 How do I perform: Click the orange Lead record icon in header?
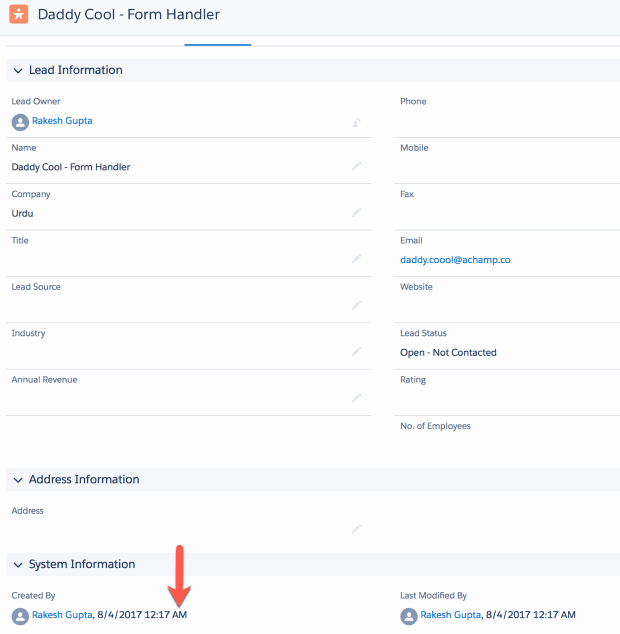[18, 15]
